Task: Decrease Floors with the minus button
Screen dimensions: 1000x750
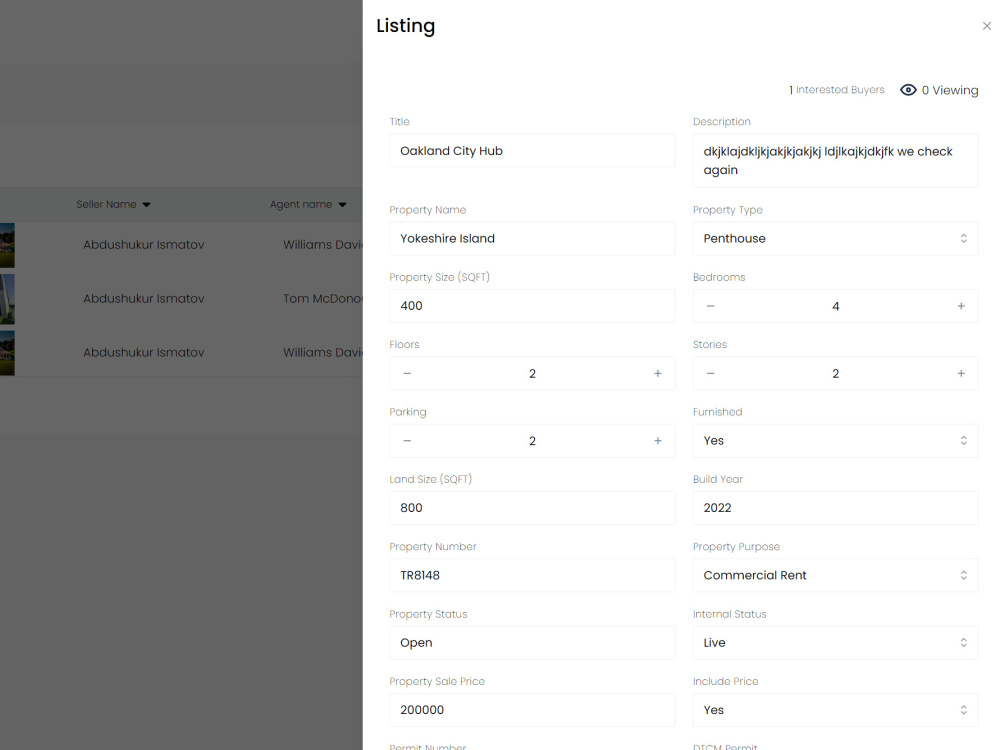Action: pos(407,373)
